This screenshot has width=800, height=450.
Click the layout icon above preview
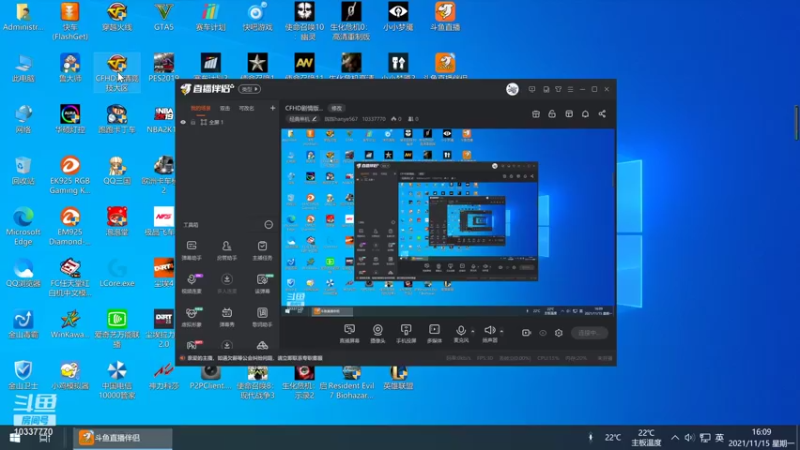tap(569, 114)
